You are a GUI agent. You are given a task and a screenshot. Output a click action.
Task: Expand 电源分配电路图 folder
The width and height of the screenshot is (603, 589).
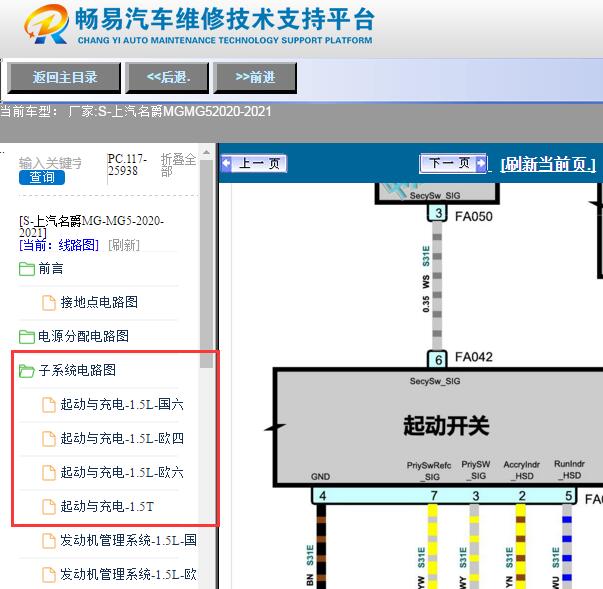pyautogui.click(x=83, y=336)
